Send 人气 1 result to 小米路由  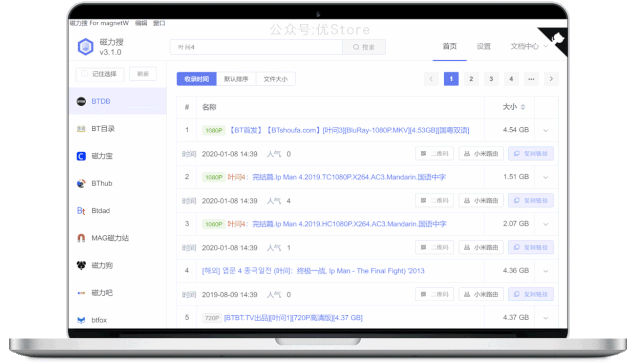point(481,247)
